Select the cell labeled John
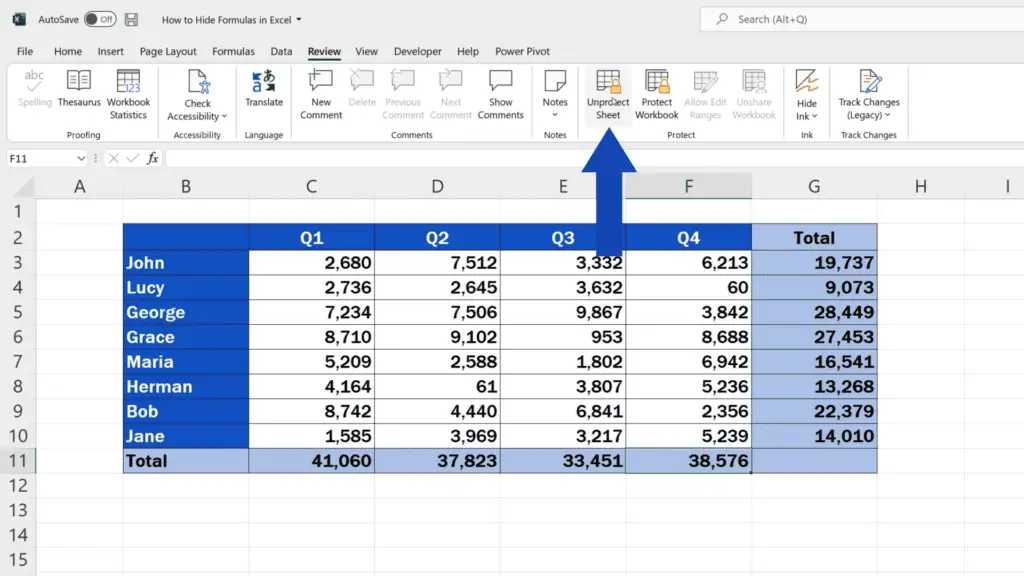Image resolution: width=1024 pixels, height=576 pixels. point(186,263)
